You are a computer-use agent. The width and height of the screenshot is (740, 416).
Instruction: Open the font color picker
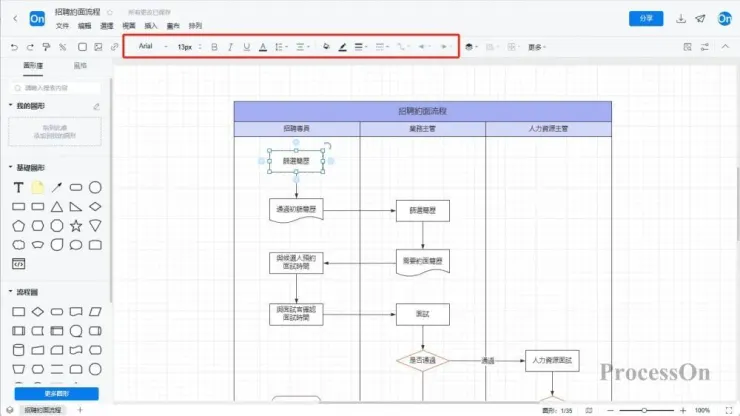[263, 47]
